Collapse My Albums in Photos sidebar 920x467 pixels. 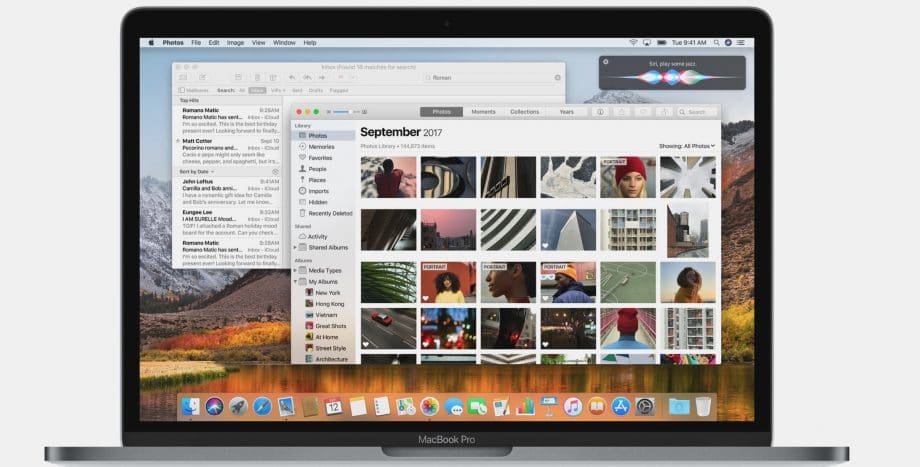[x=295, y=282]
